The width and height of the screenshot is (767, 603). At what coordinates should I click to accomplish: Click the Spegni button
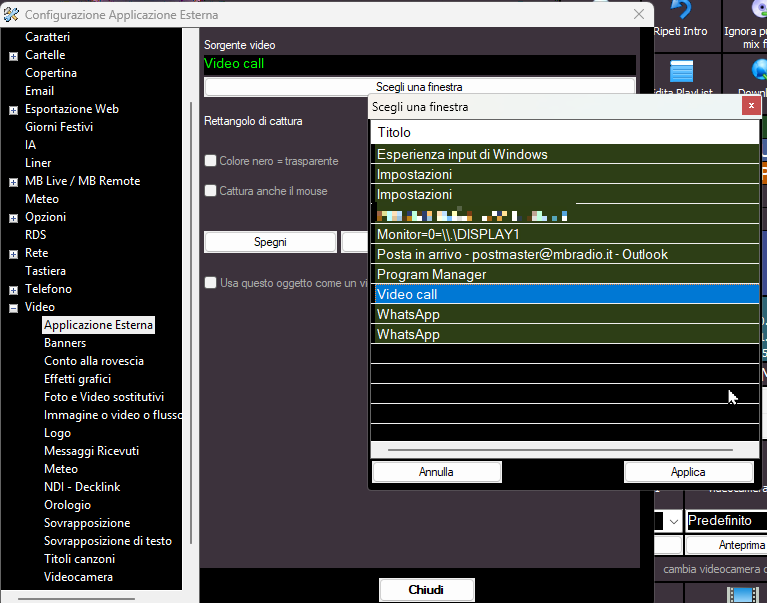point(270,242)
